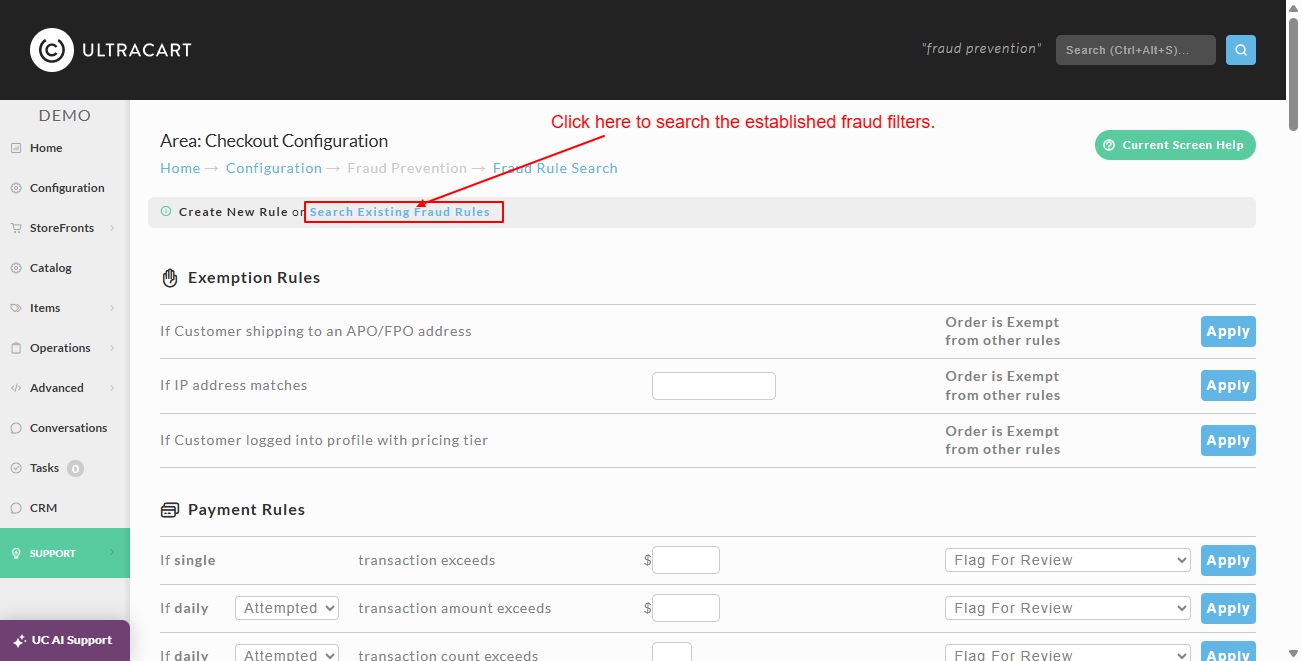Click the UltraCart logo icon
The width and height of the screenshot is (1301, 661).
(52, 50)
